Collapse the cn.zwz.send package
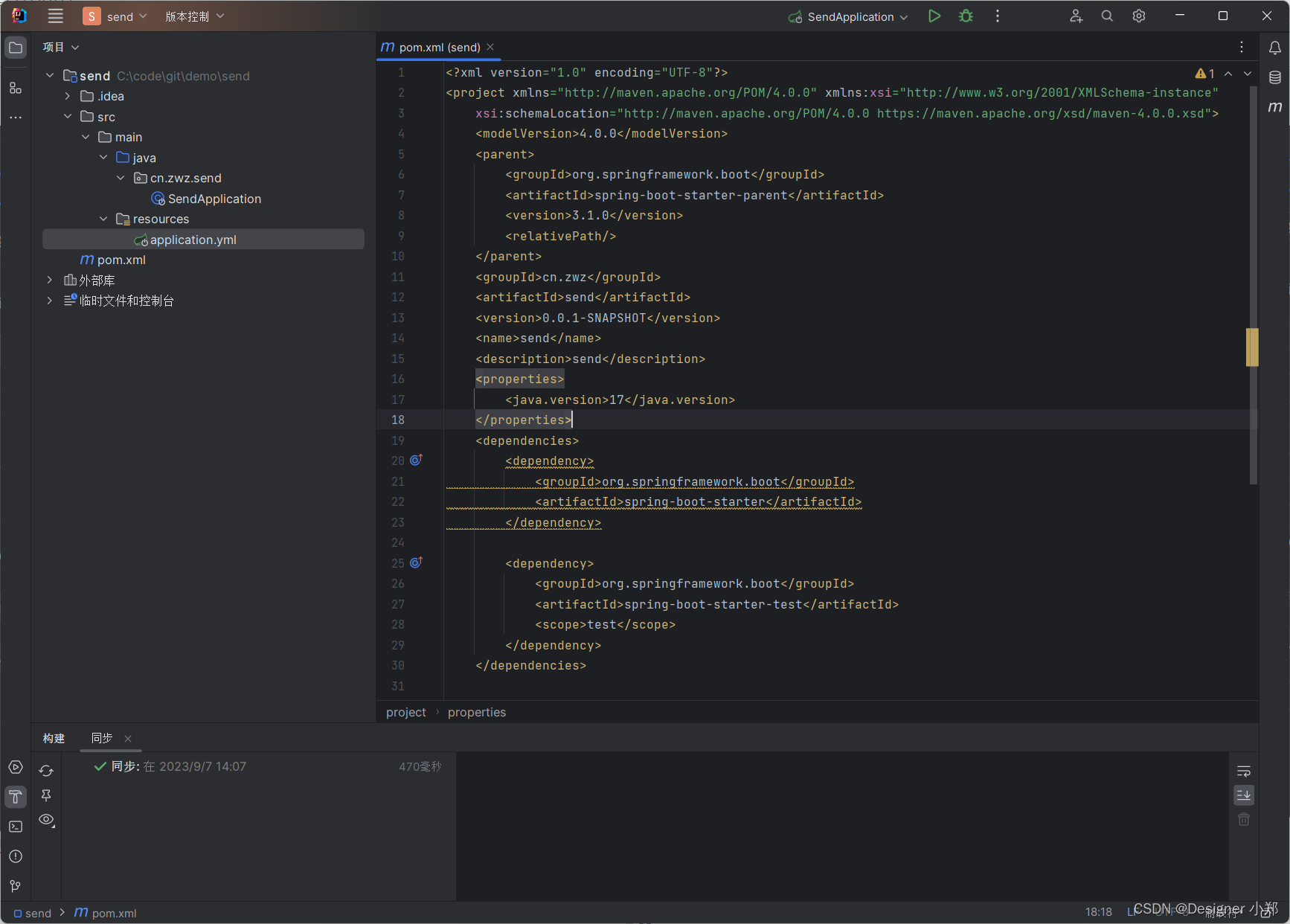This screenshot has height=924, width=1290. pyautogui.click(x=121, y=178)
